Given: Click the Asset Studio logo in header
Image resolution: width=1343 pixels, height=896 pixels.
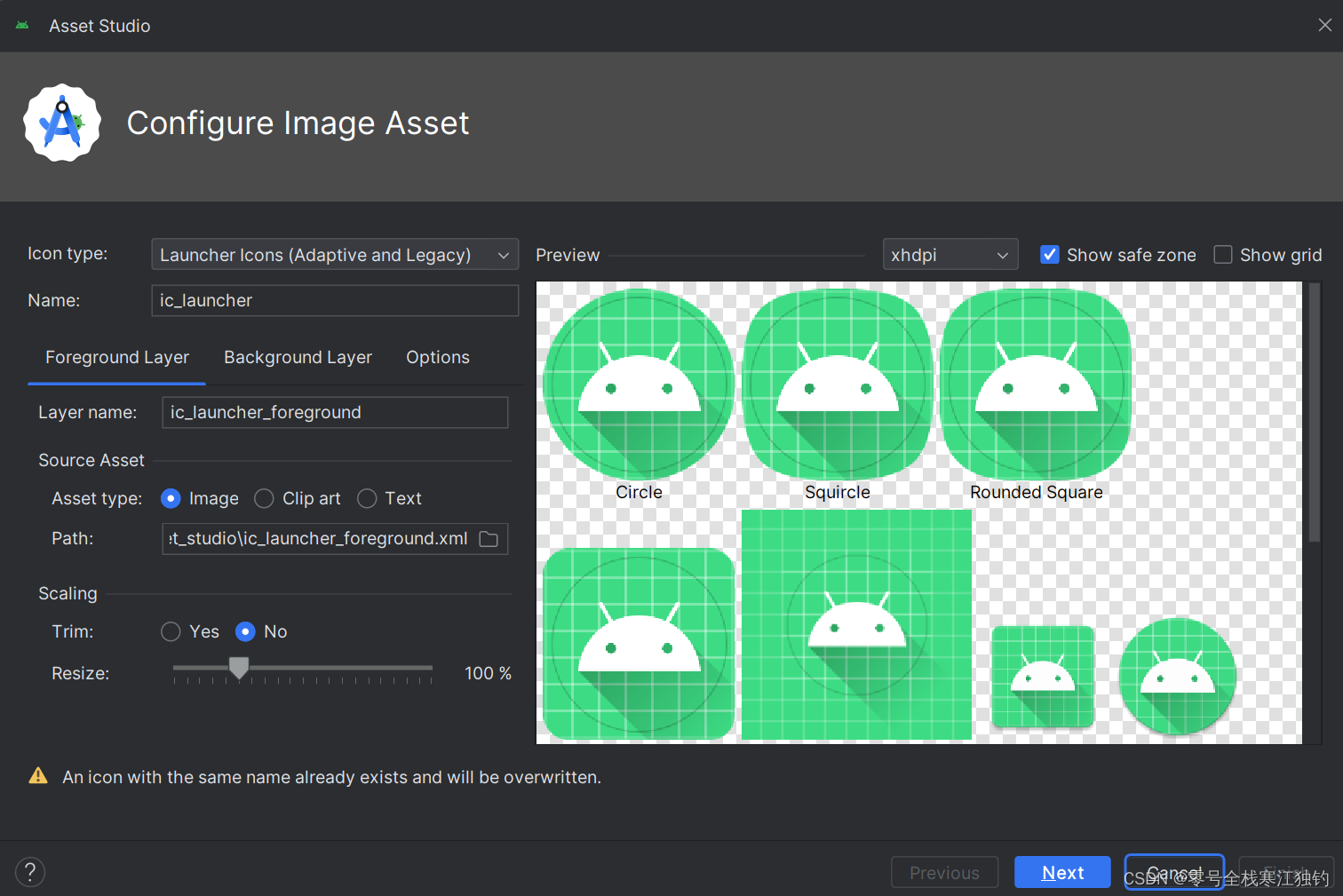Looking at the screenshot, I should point(62,123).
